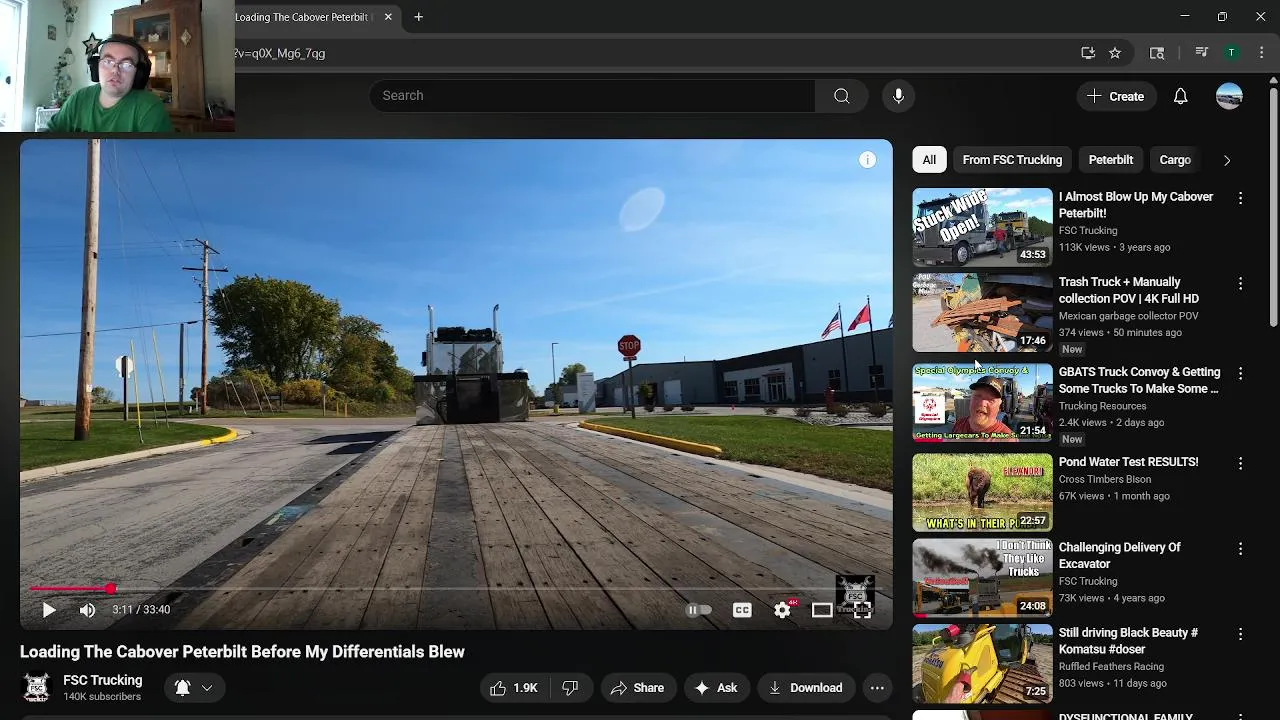The height and width of the screenshot is (720, 1280).
Task: Open subscription notification bell dropdown
Action: pyautogui.click(x=194, y=688)
